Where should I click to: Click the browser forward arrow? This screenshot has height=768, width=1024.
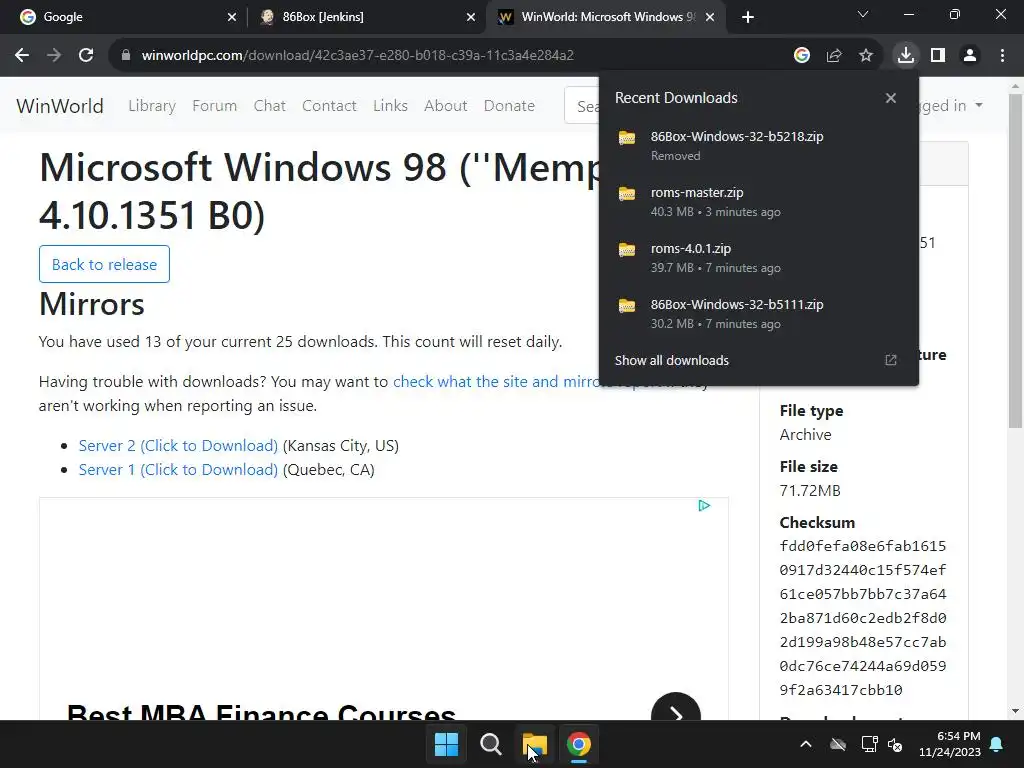[x=54, y=56]
